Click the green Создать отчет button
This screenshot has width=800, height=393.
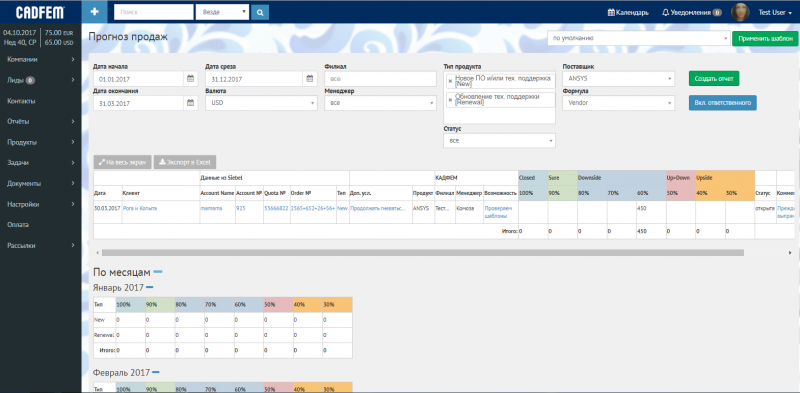pyautogui.click(x=714, y=79)
